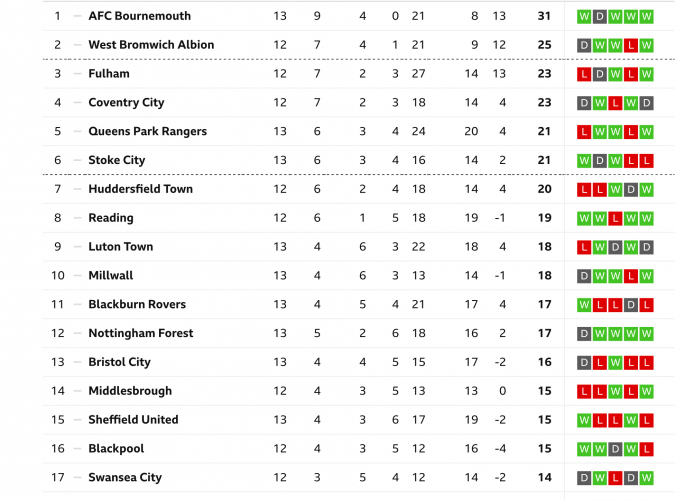676x500 pixels.
Task: Click the loss badge in Millwall's form
Action: 631,276
